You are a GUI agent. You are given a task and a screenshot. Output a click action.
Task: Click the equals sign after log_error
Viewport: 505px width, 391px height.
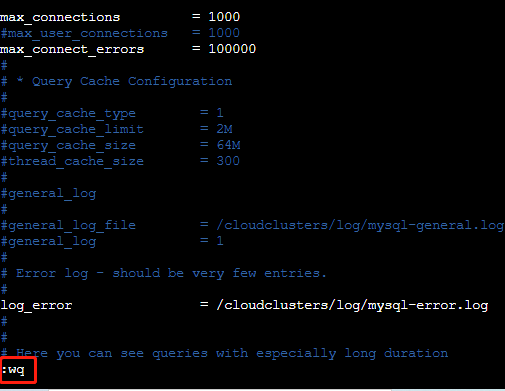tap(204, 305)
